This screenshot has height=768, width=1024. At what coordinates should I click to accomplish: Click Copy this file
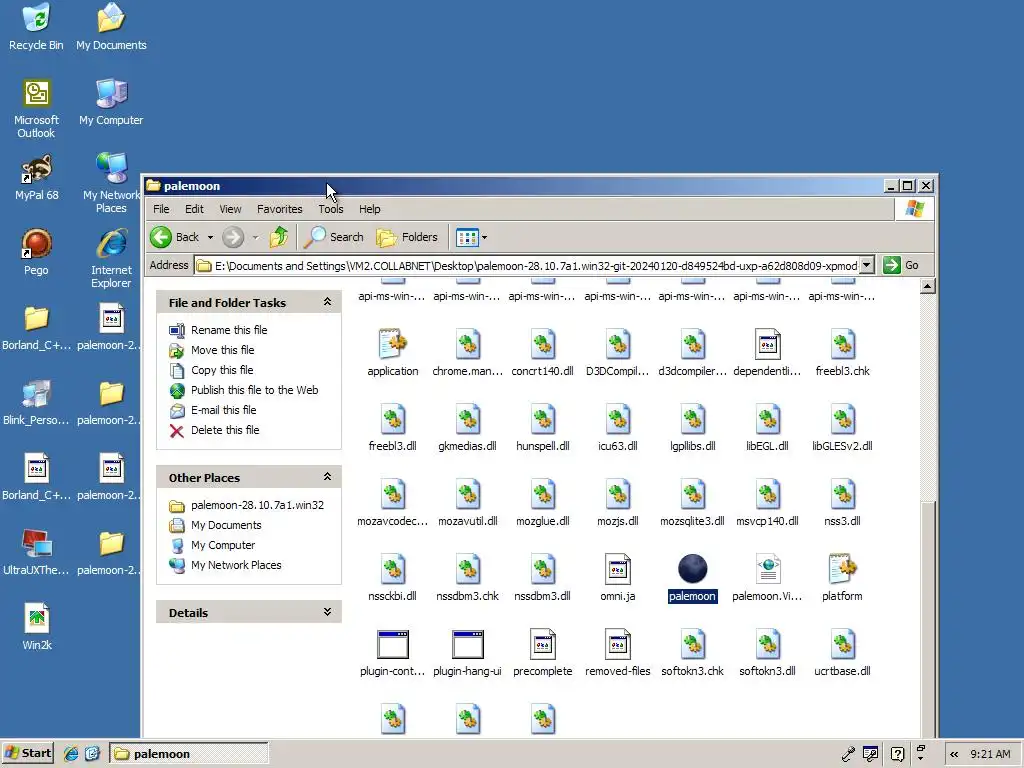(222, 370)
